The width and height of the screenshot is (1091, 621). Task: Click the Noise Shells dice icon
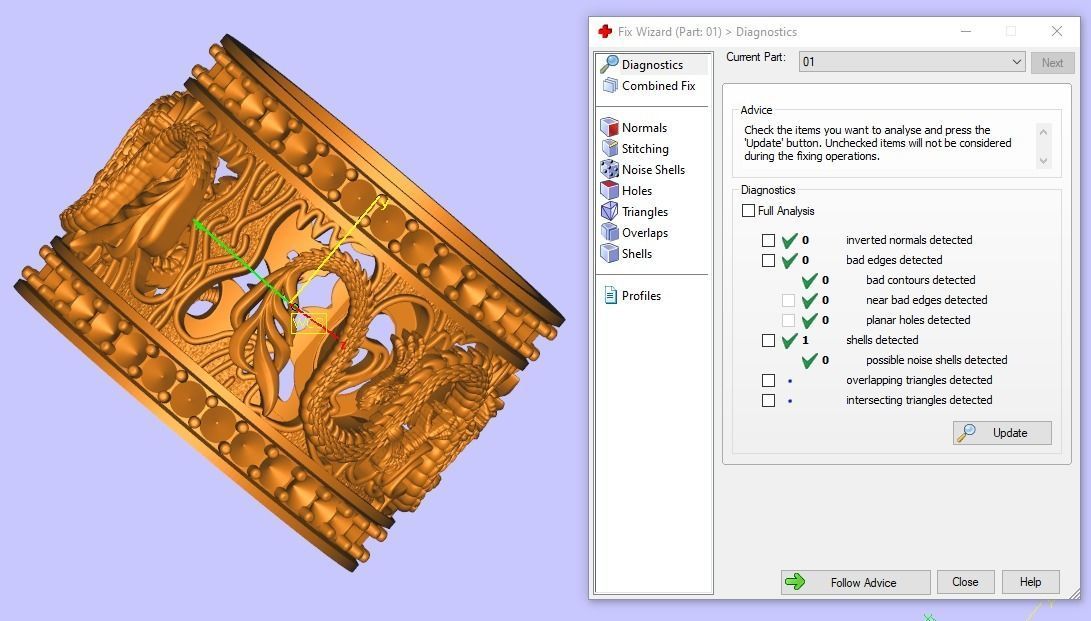coord(610,169)
